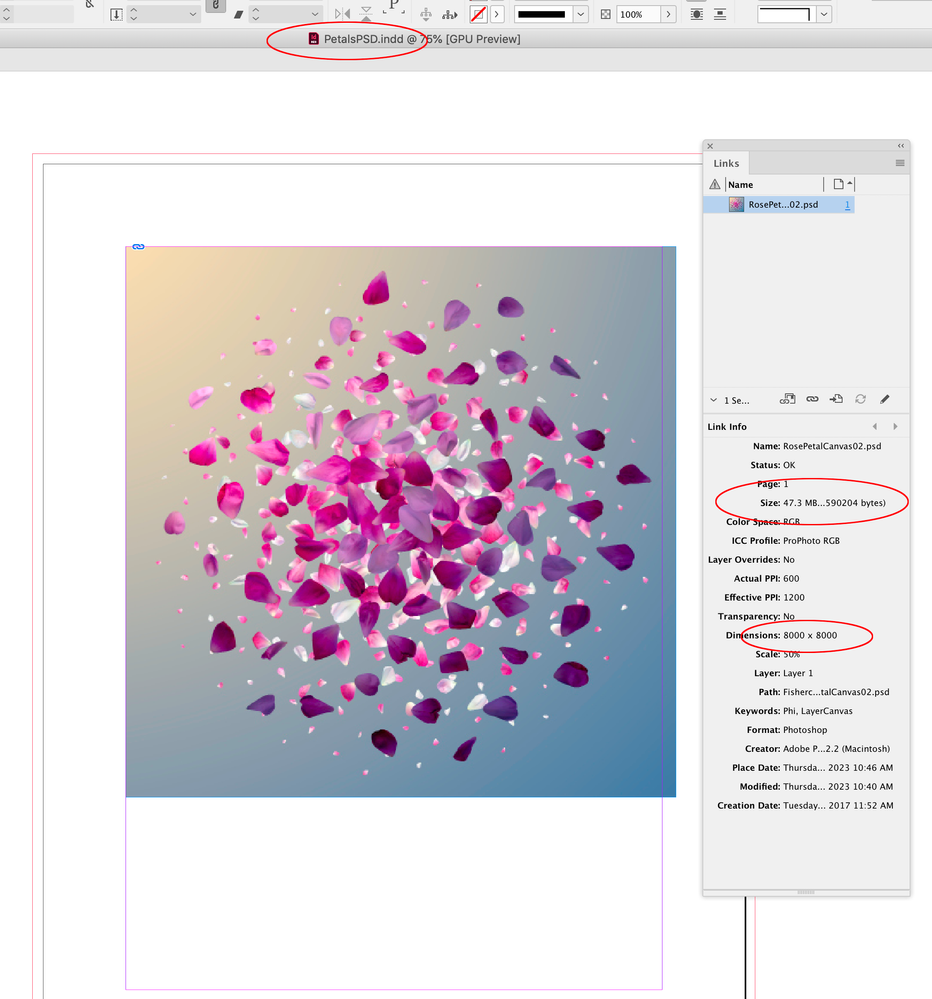Click the scale Y percentage icon
Image resolution: width=932 pixels, height=999 pixels.
tap(116, 14)
